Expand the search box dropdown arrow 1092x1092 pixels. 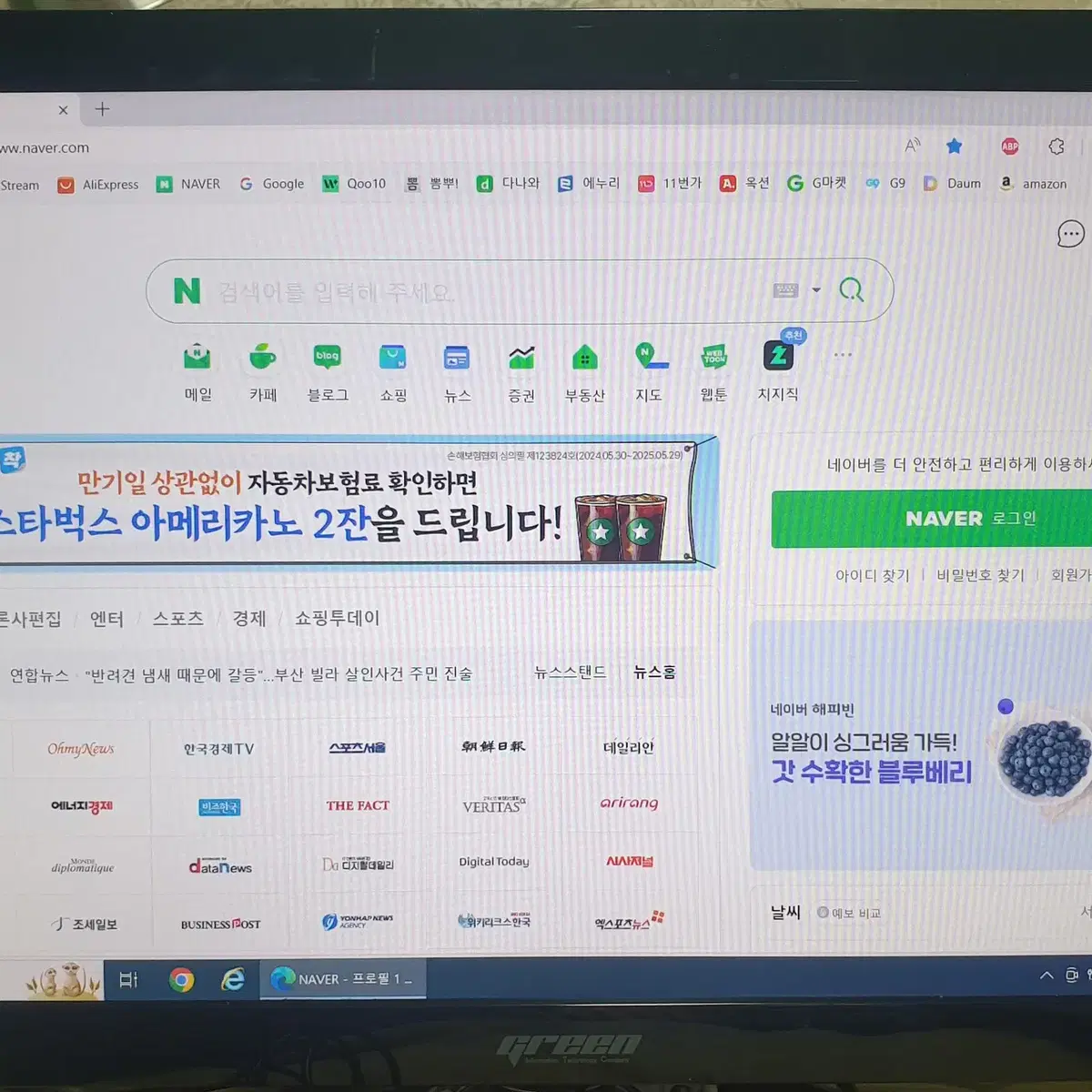(816, 290)
